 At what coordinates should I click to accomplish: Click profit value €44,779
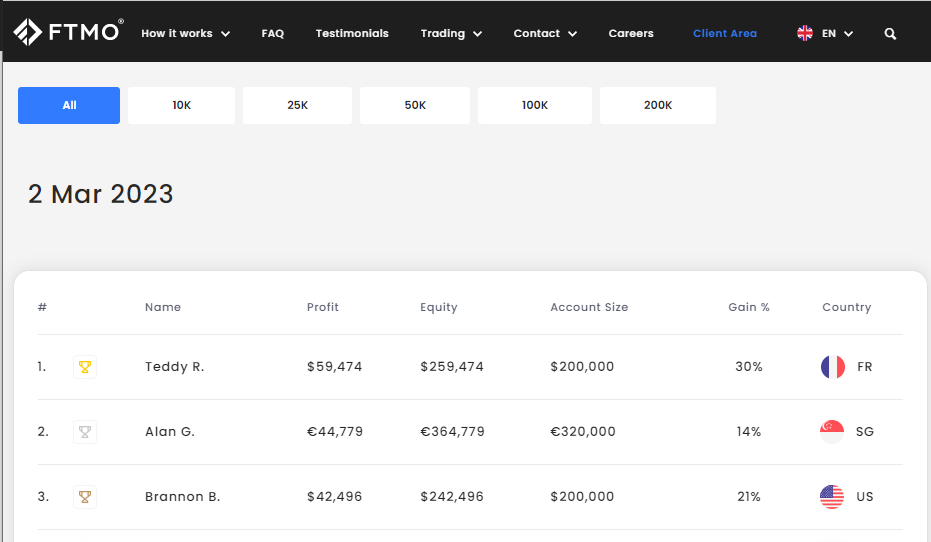(x=335, y=432)
